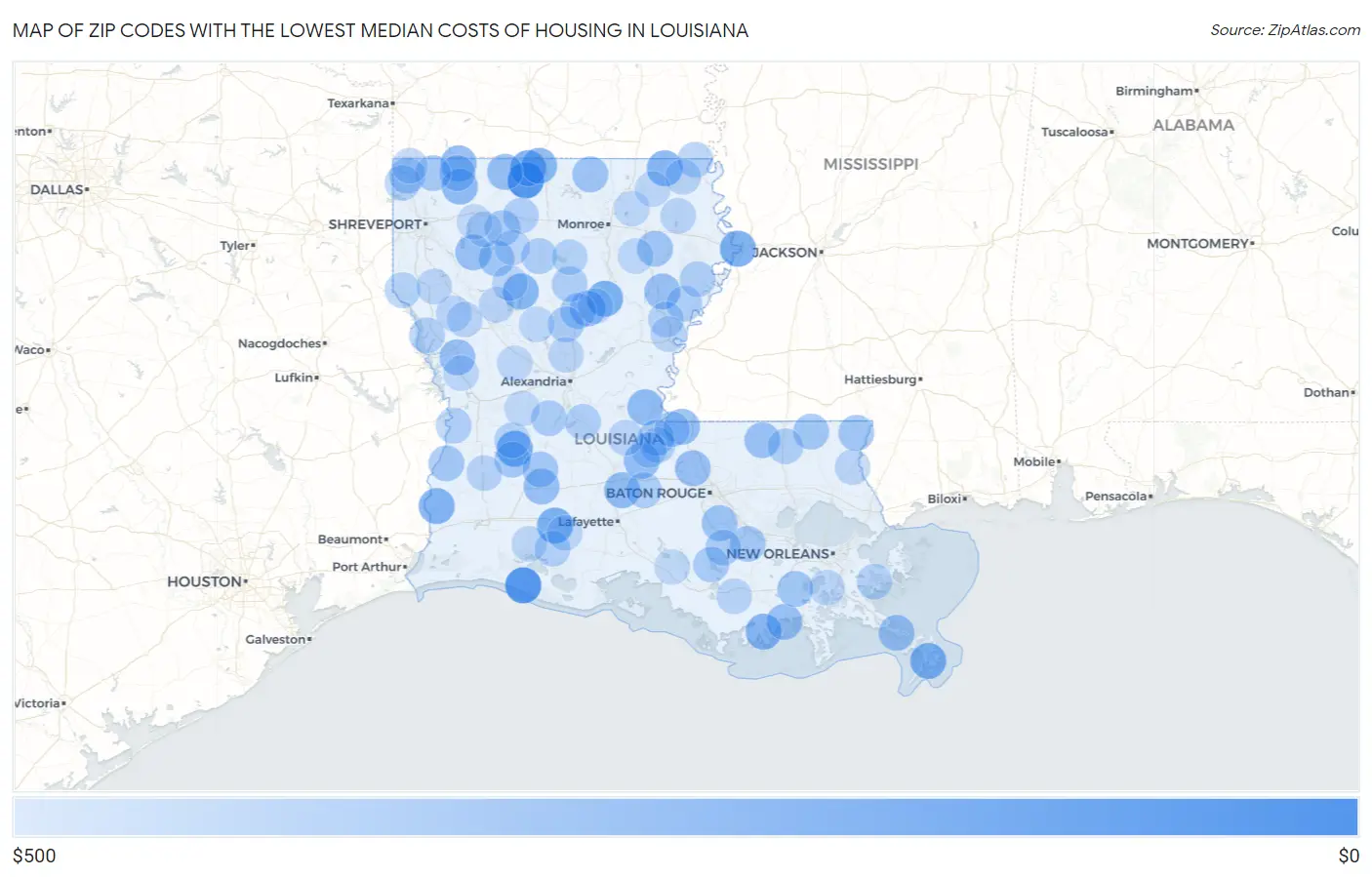Click the MISSISSIPPI state label
Viewport: 1372px width, 877px height.
870,164
